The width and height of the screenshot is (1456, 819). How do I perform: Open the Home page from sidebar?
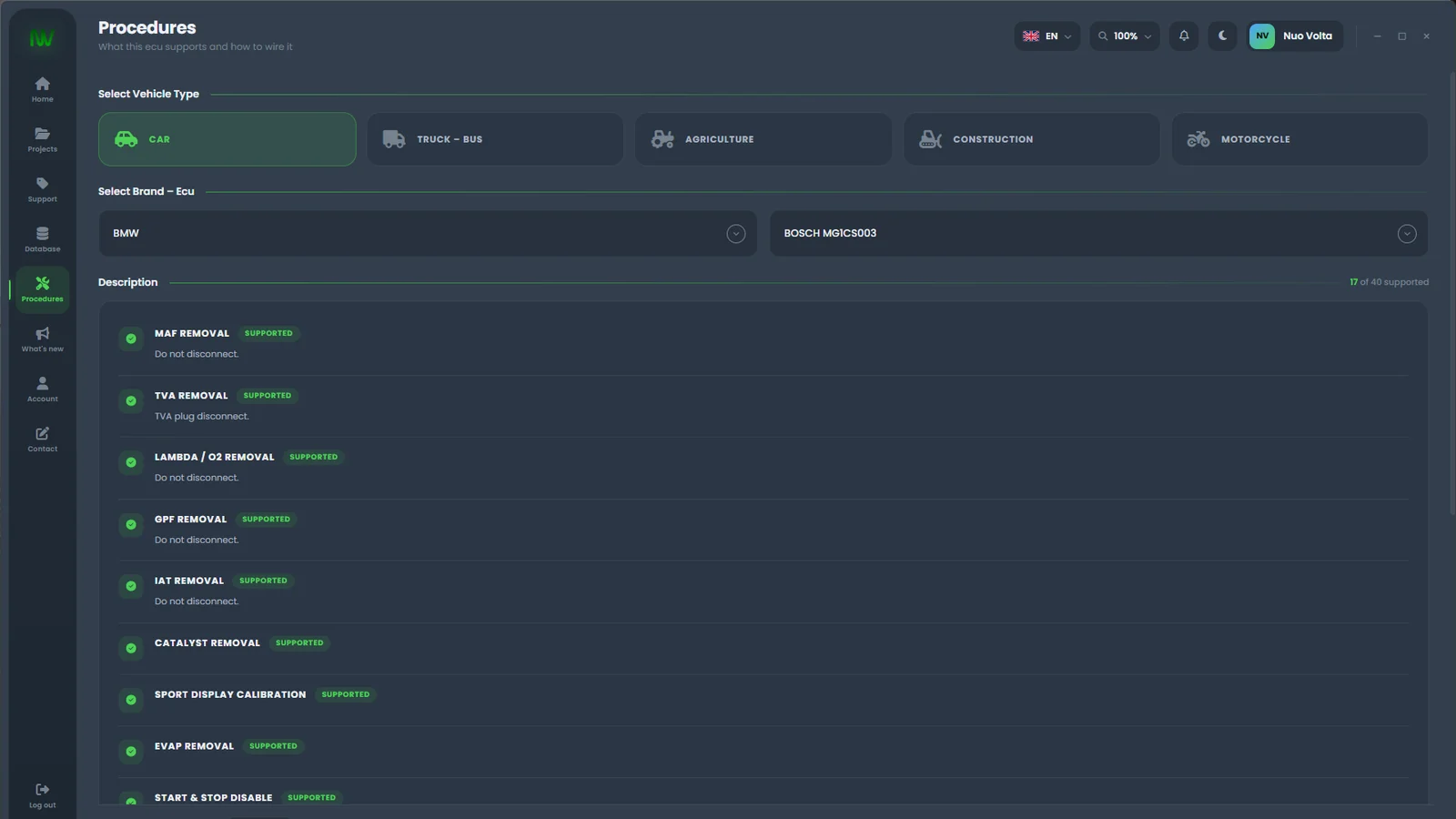tap(42, 89)
